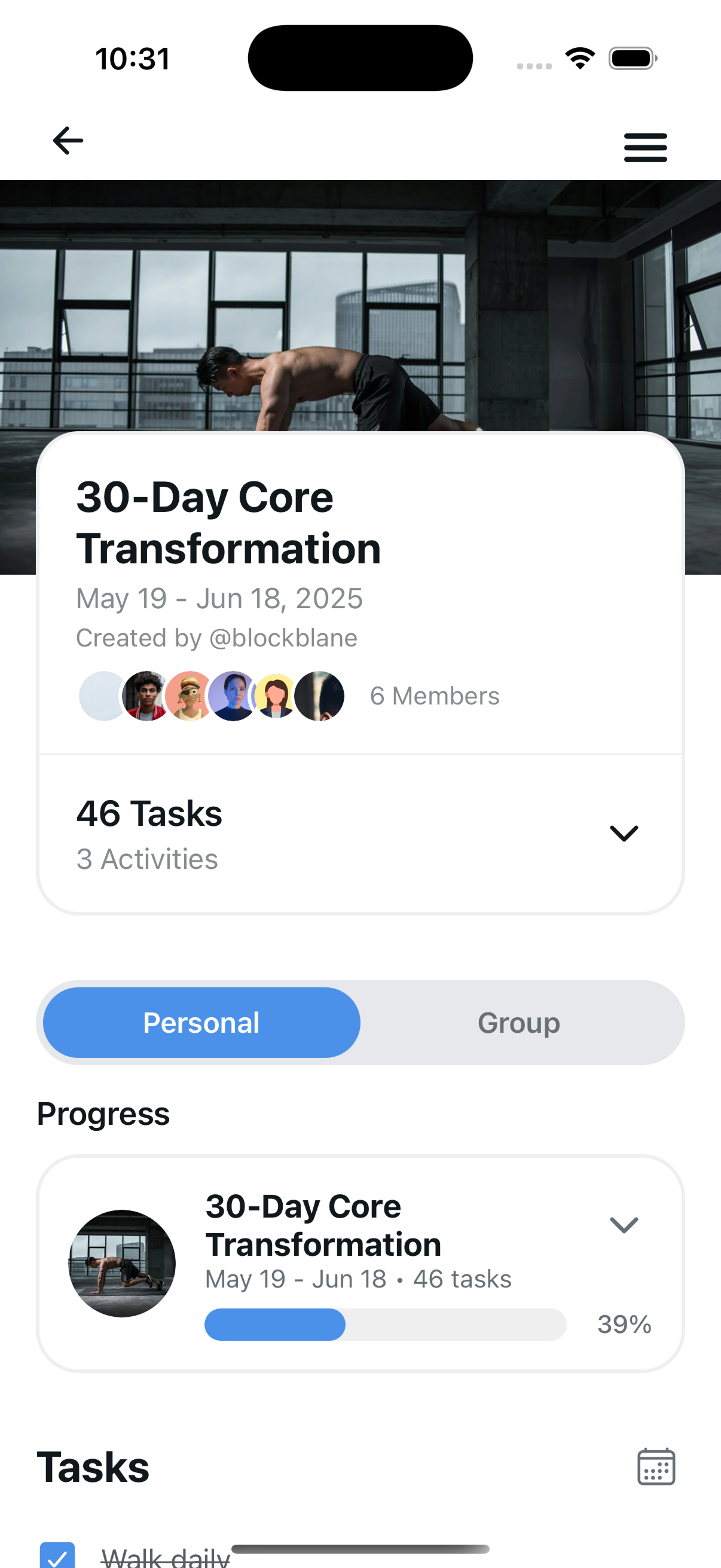Tap the yellow-background member avatar

point(275,695)
